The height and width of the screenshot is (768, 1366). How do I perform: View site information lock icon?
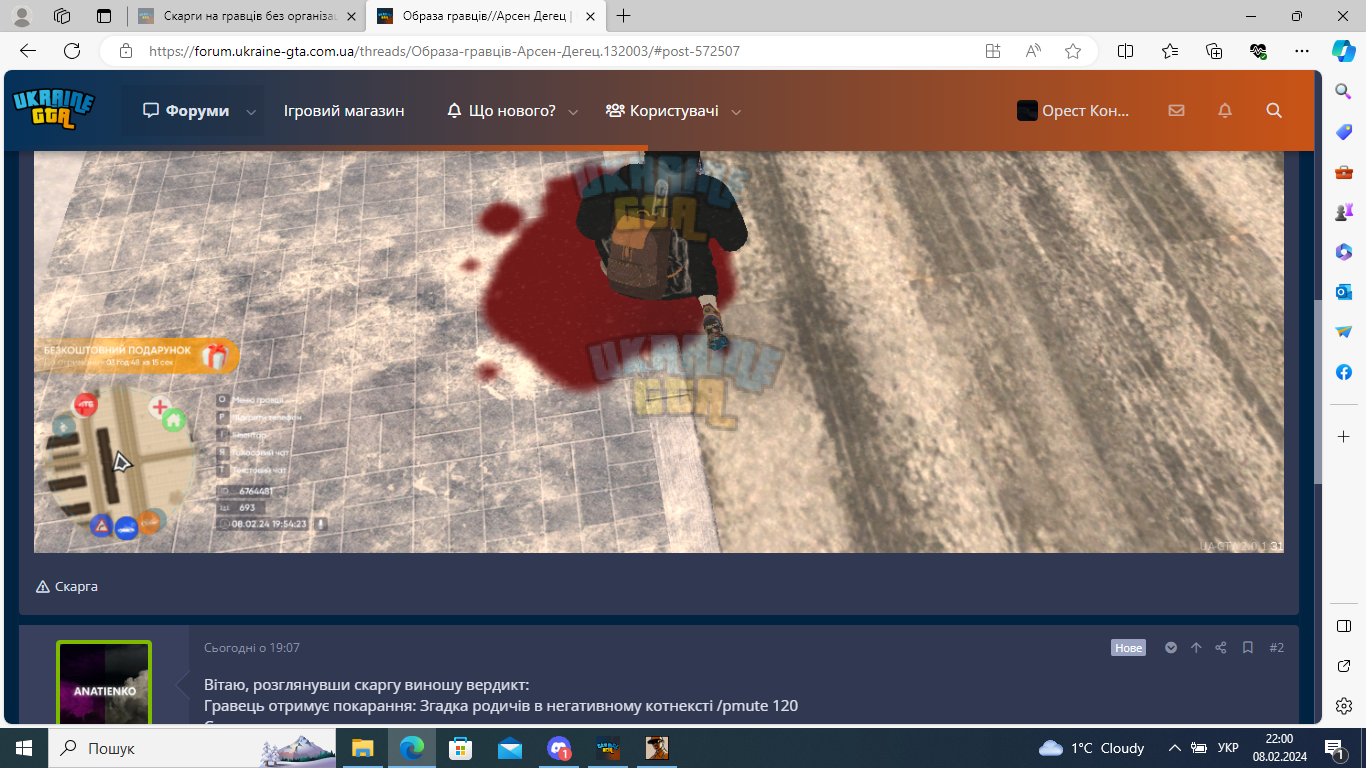(x=125, y=51)
